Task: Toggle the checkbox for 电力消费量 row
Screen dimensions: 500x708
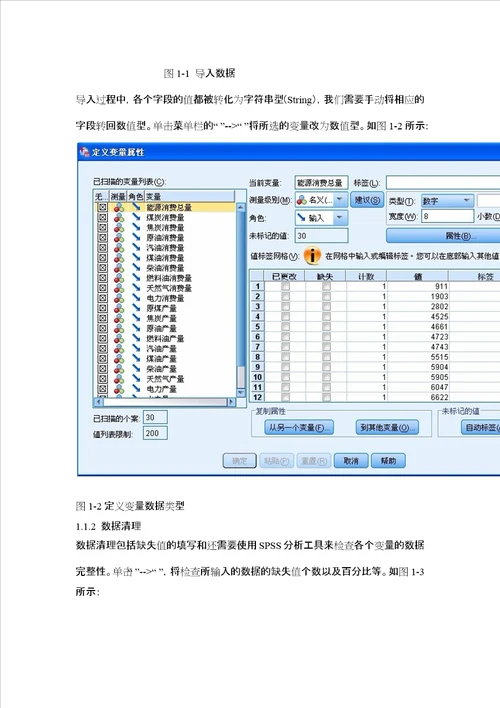Action: pos(103,298)
